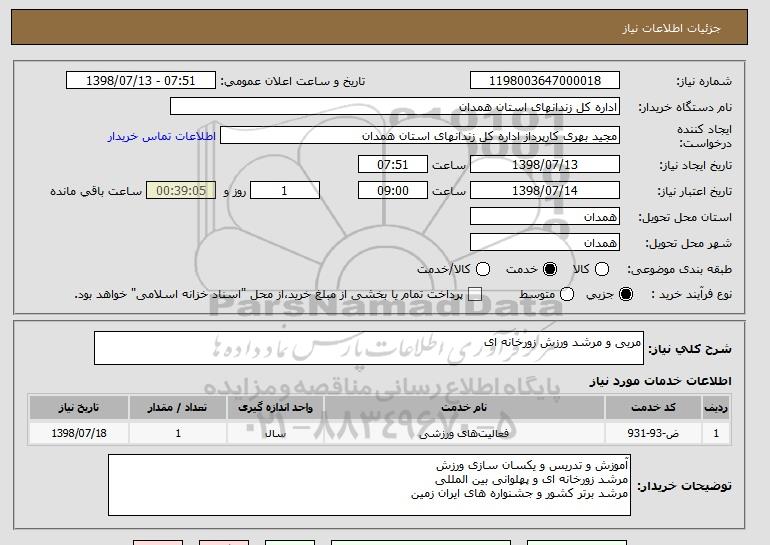Click the delivery city field همدان
Screen dimensions: 770x545
[545, 243]
